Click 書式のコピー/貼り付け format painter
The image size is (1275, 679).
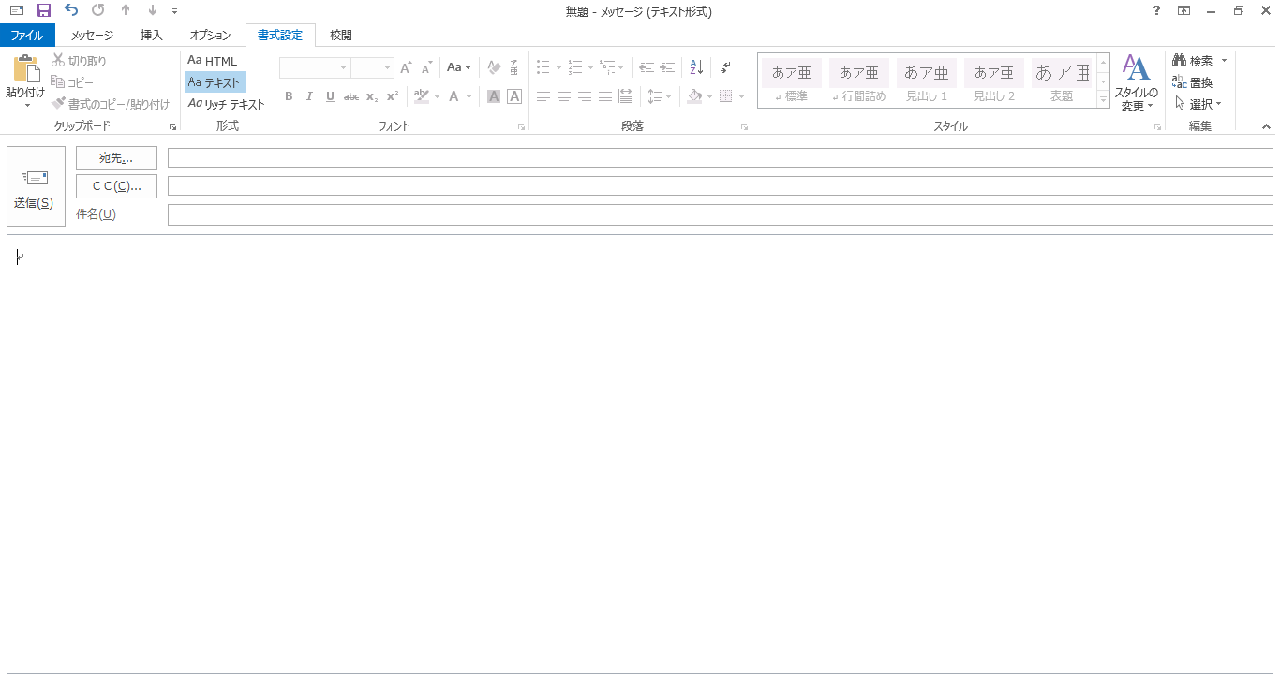111,104
